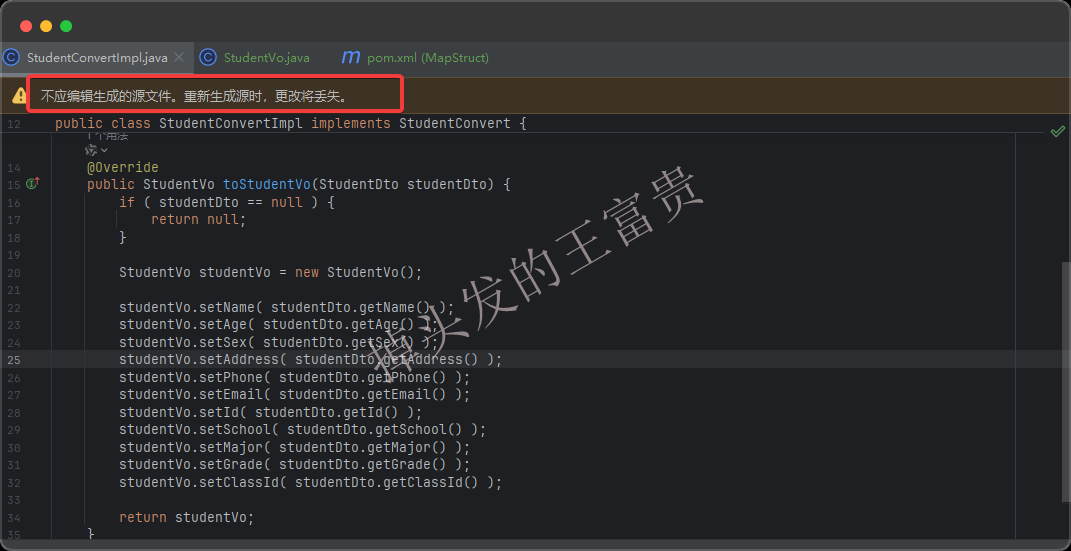Click the @Override annotation
The height and width of the screenshot is (551, 1071).
pos(123,167)
